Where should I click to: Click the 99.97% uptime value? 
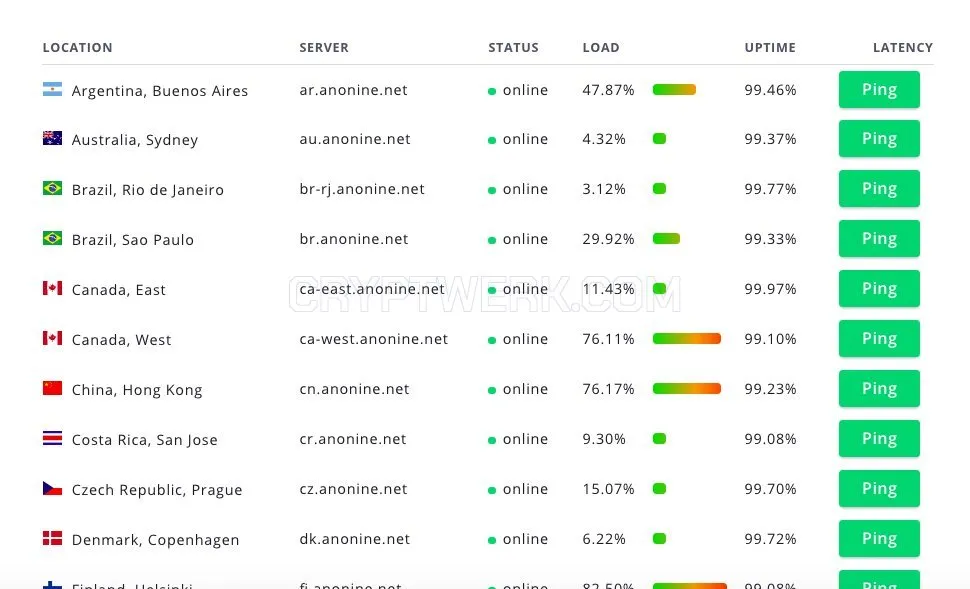point(770,289)
